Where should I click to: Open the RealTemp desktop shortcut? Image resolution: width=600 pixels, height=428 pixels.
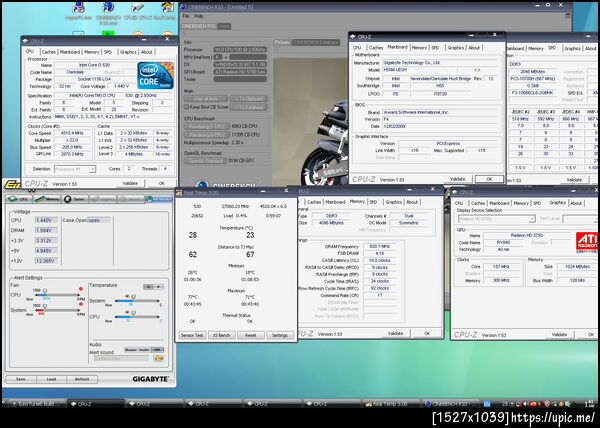(165, 11)
